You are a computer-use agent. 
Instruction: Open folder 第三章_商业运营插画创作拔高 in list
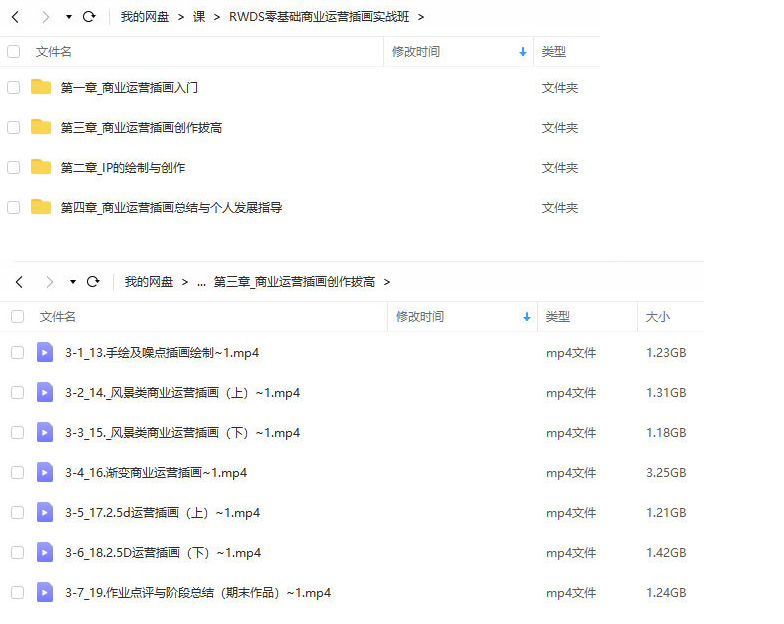[142, 128]
